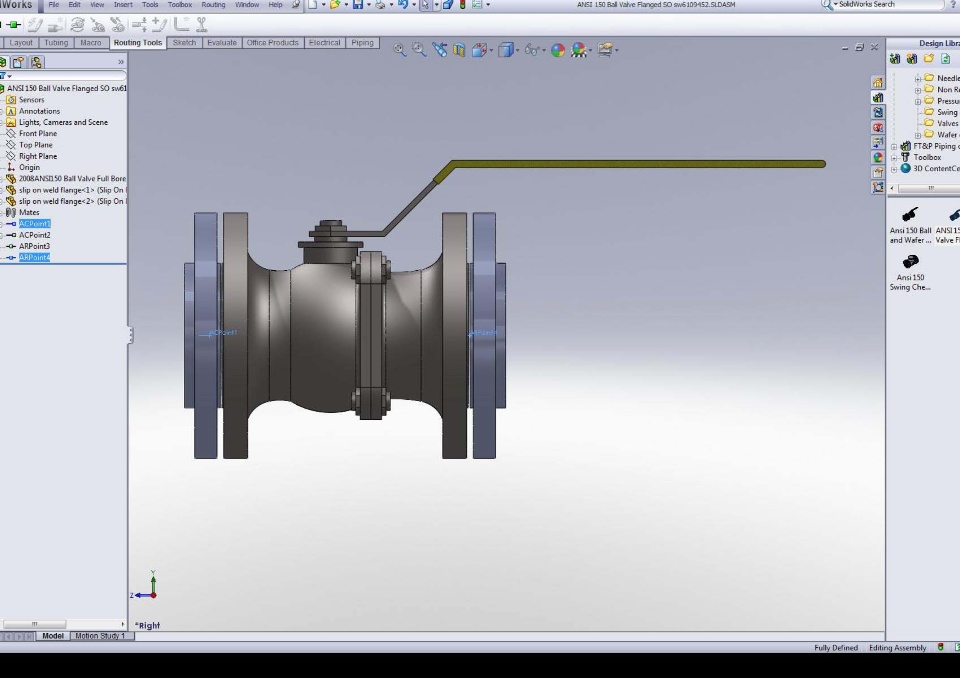Click the Apply Scene icon
960x678 pixels.
(578, 50)
